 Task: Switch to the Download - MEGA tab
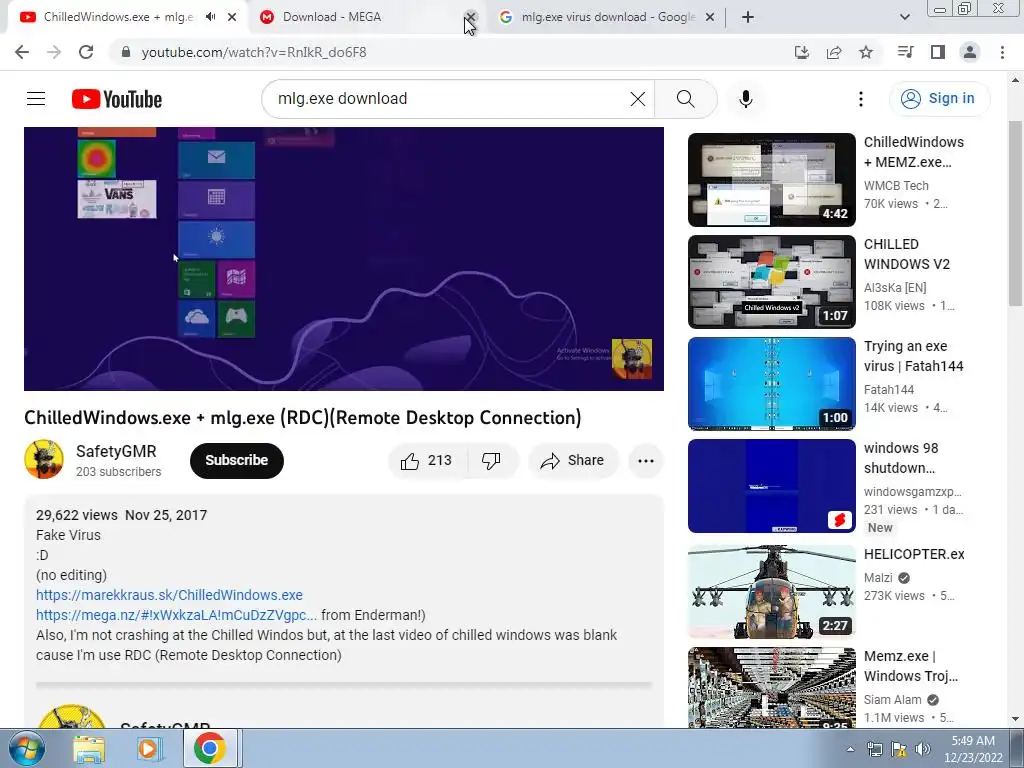coord(332,17)
